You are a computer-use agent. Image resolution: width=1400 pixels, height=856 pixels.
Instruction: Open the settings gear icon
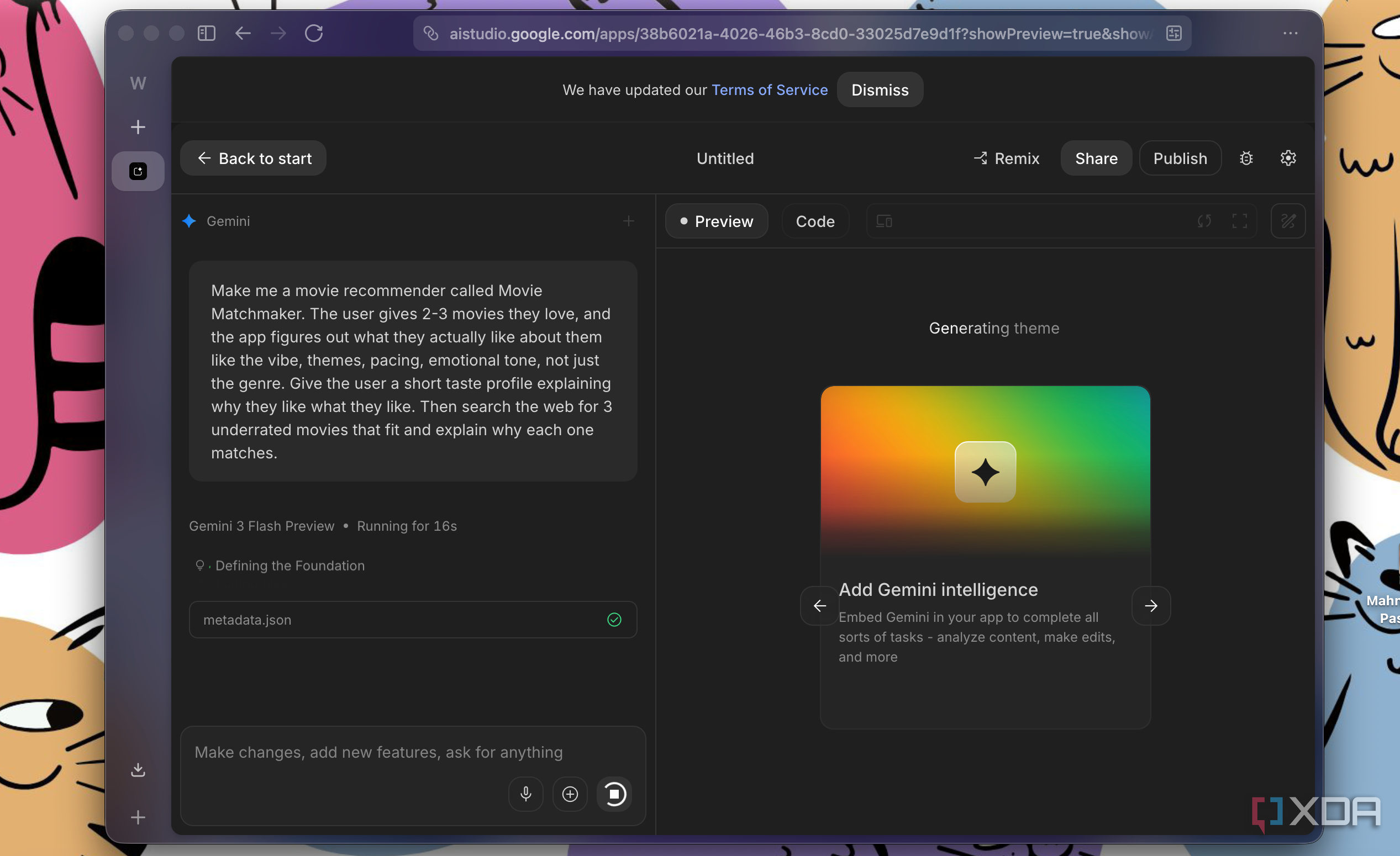coord(1288,158)
